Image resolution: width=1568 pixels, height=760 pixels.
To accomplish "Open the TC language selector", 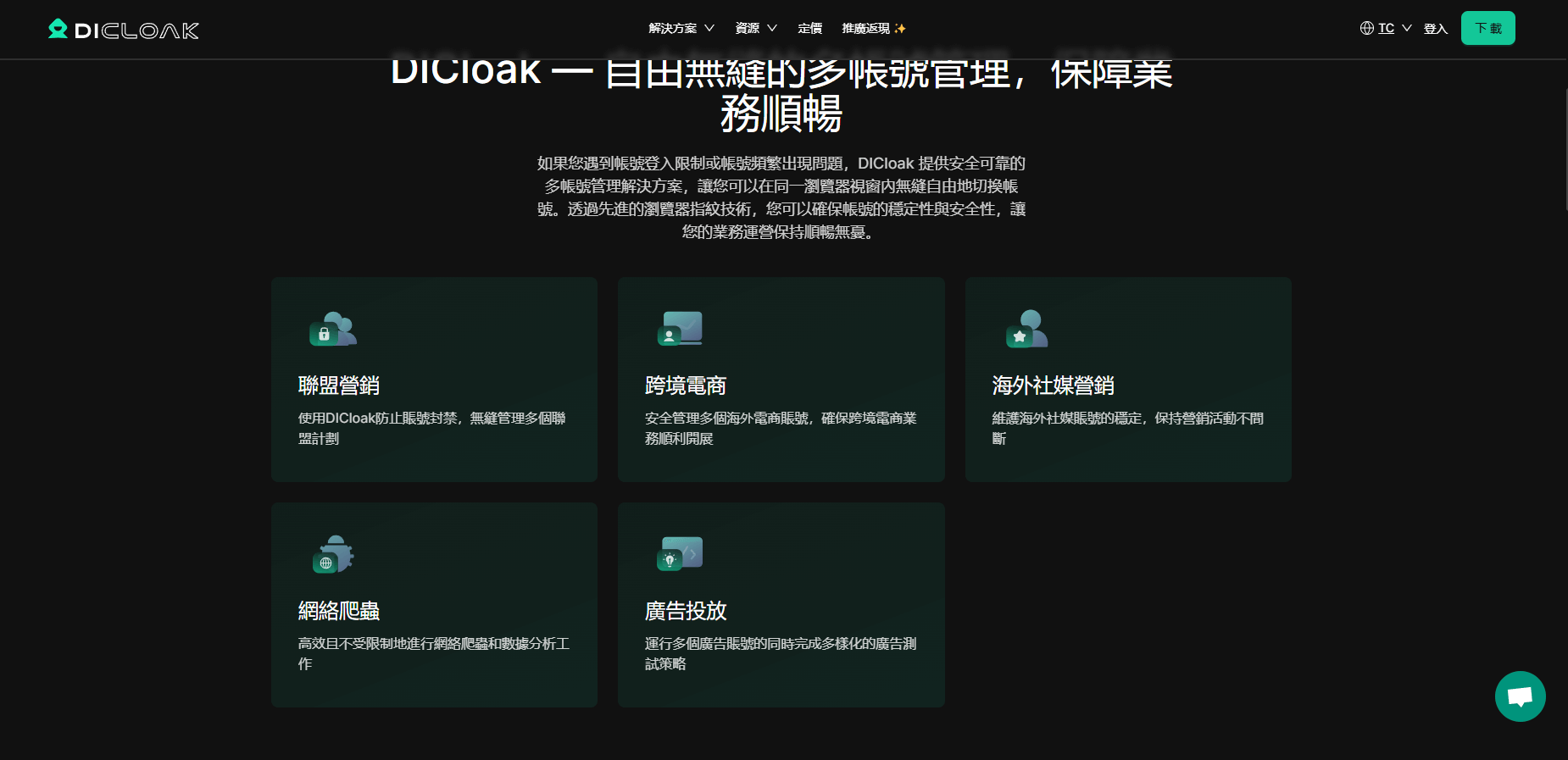I will (x=1387, y=28).
